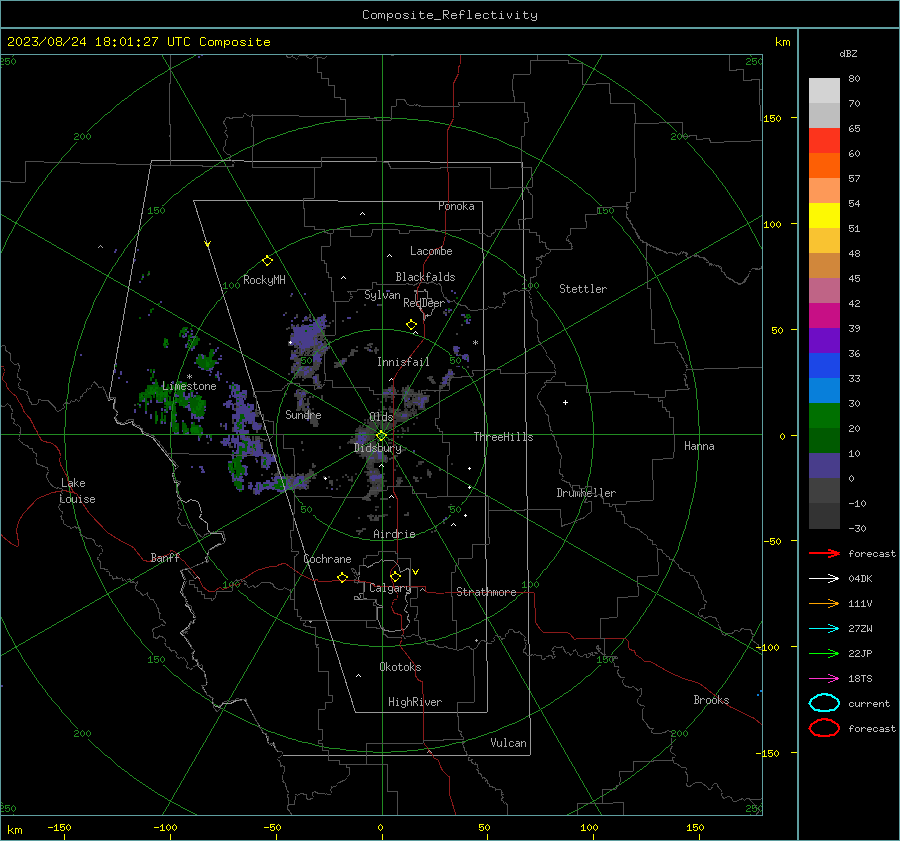
Task: Click the green 22JP arrow icon
Action: (x=824, y=653)
